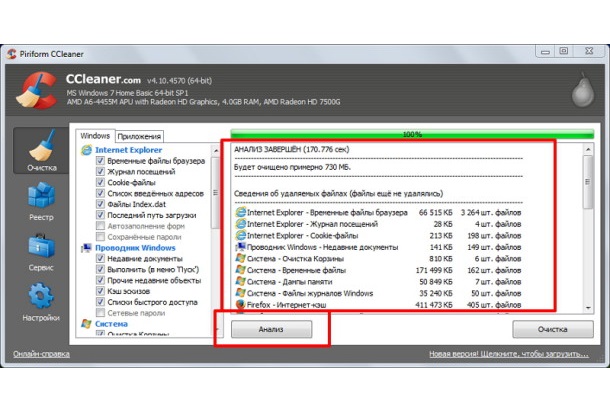Open the Новая версия download link
The image size is (610, 411).
[509, 354]
